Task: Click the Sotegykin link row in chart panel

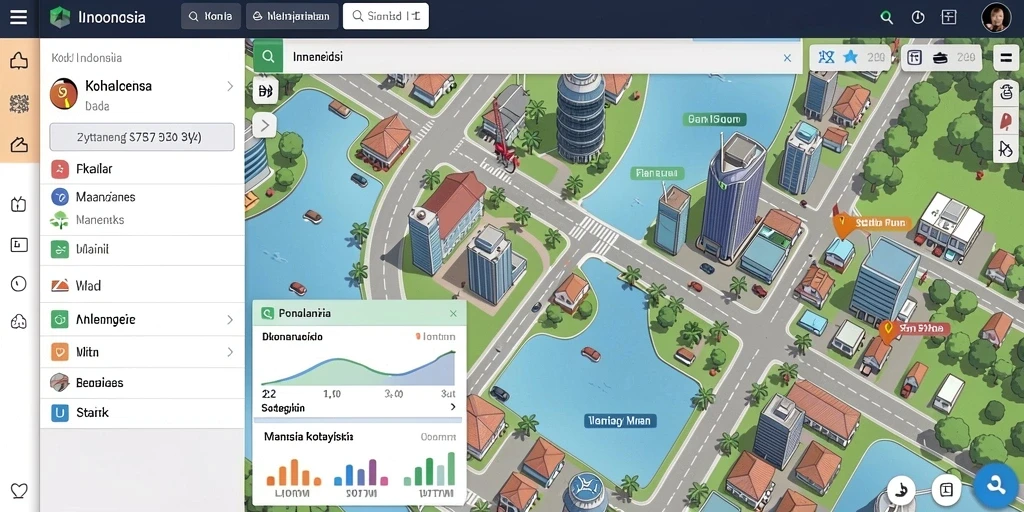Action: tap(358, 408)
